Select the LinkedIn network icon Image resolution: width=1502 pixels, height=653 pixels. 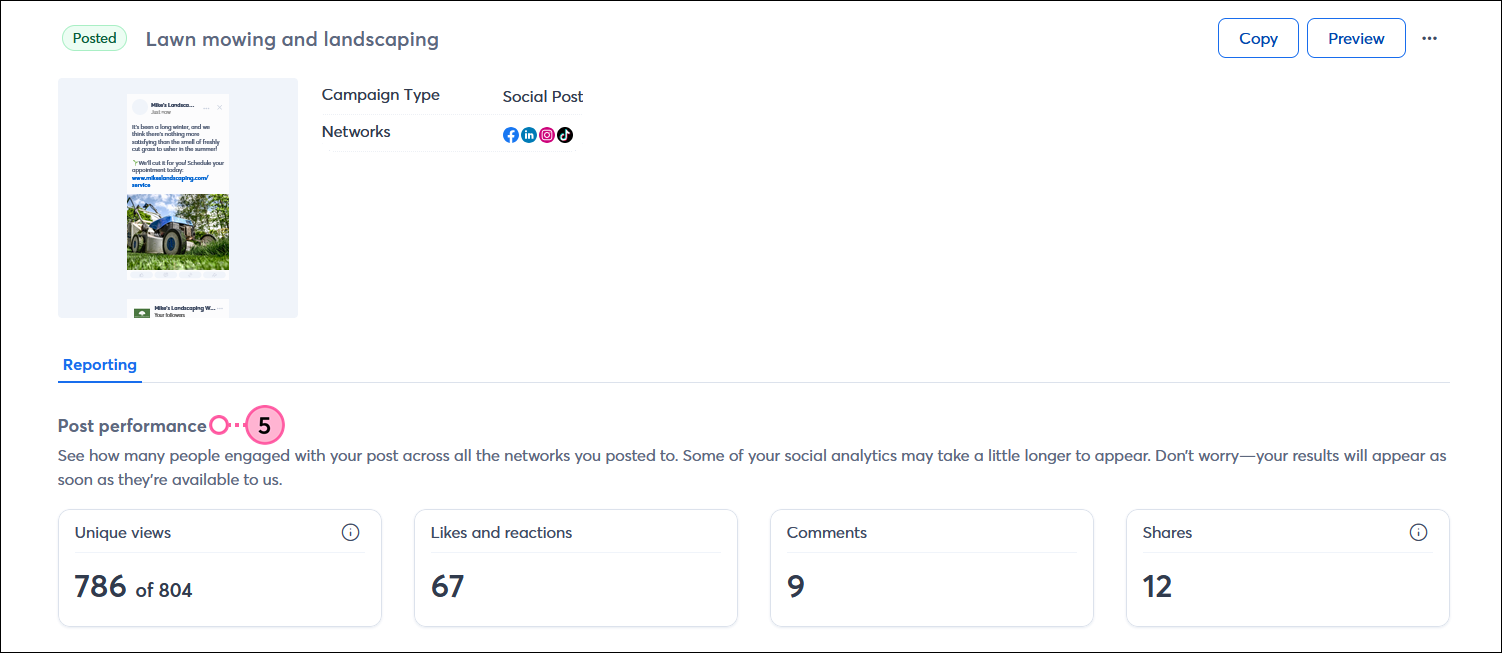(528, 134)
